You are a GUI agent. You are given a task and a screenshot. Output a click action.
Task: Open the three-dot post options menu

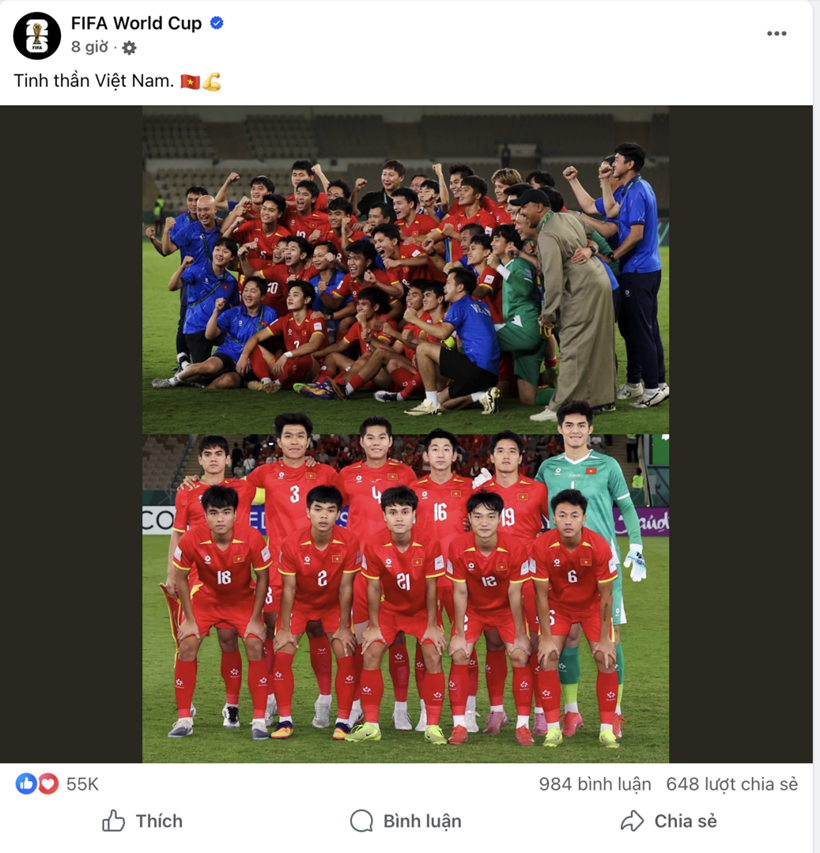click(776, 34)
